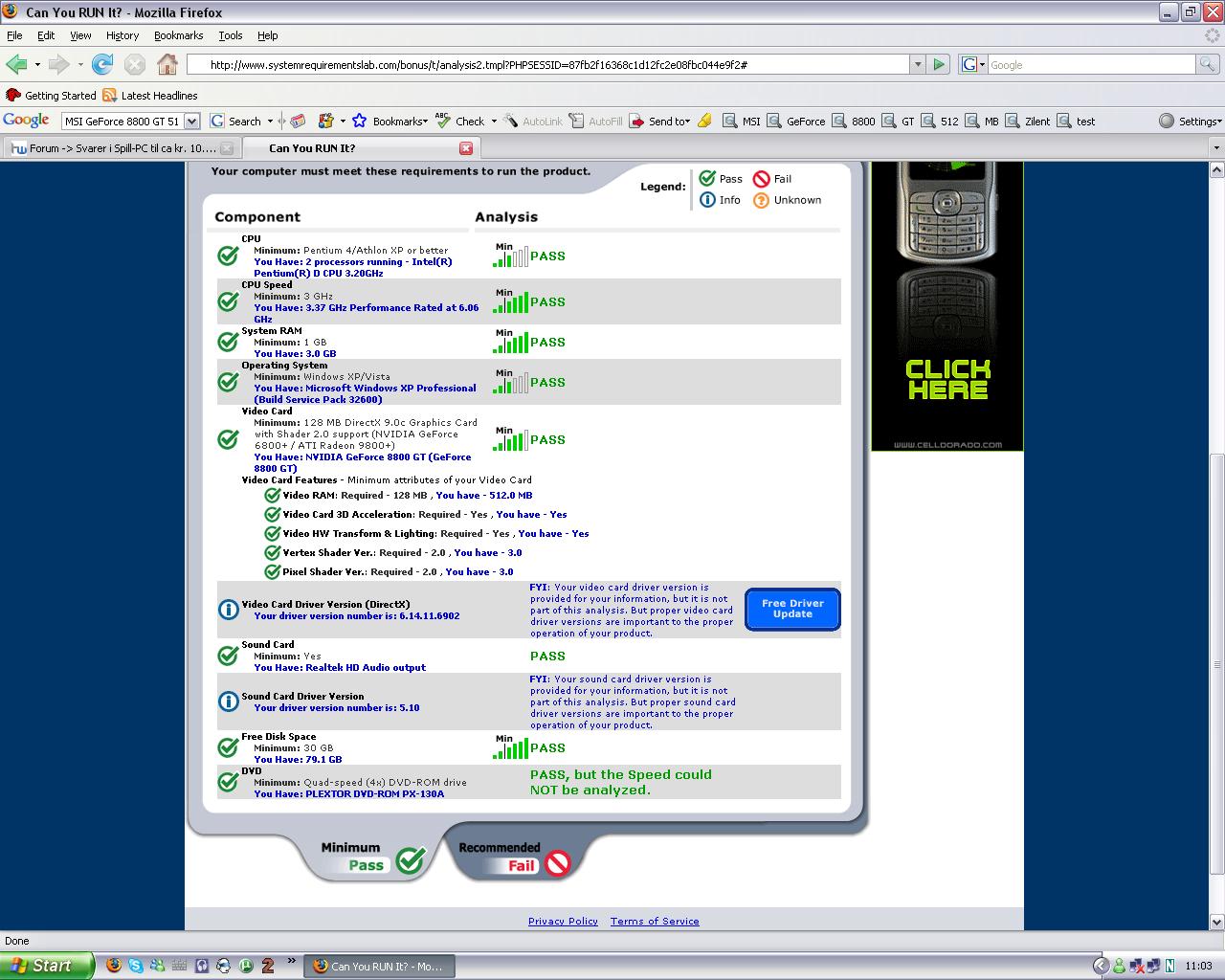Click the Google toolbar search field
Image resolution: width=1225 pixels, height=980 pixels.
tap(122, 122)
